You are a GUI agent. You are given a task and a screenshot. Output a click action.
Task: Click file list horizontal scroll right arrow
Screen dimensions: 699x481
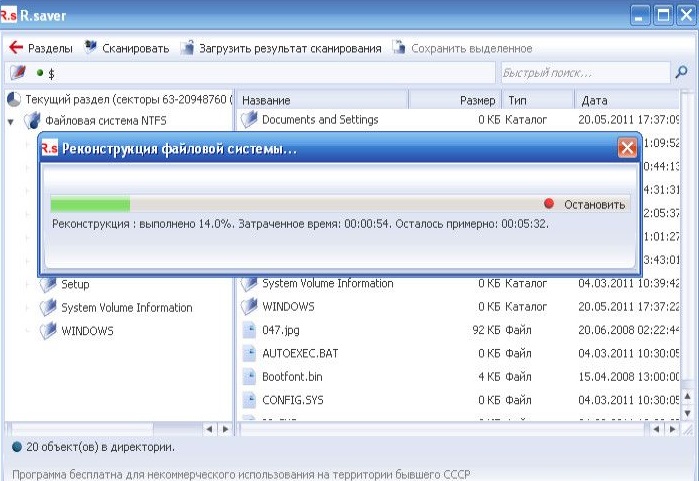coord(672,429)
